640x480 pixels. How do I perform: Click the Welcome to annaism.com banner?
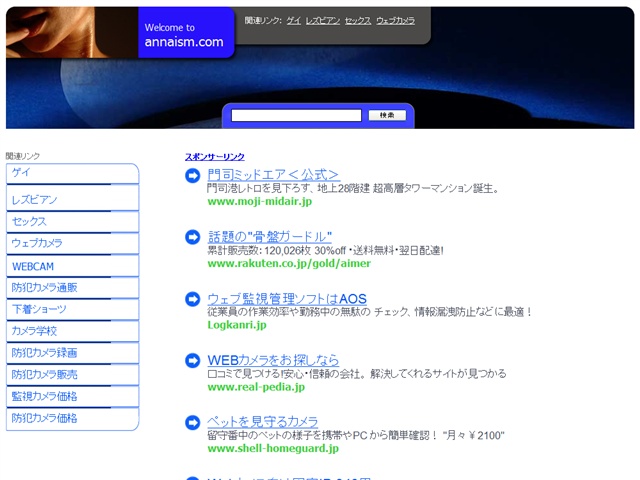click(x=186, y=33)
